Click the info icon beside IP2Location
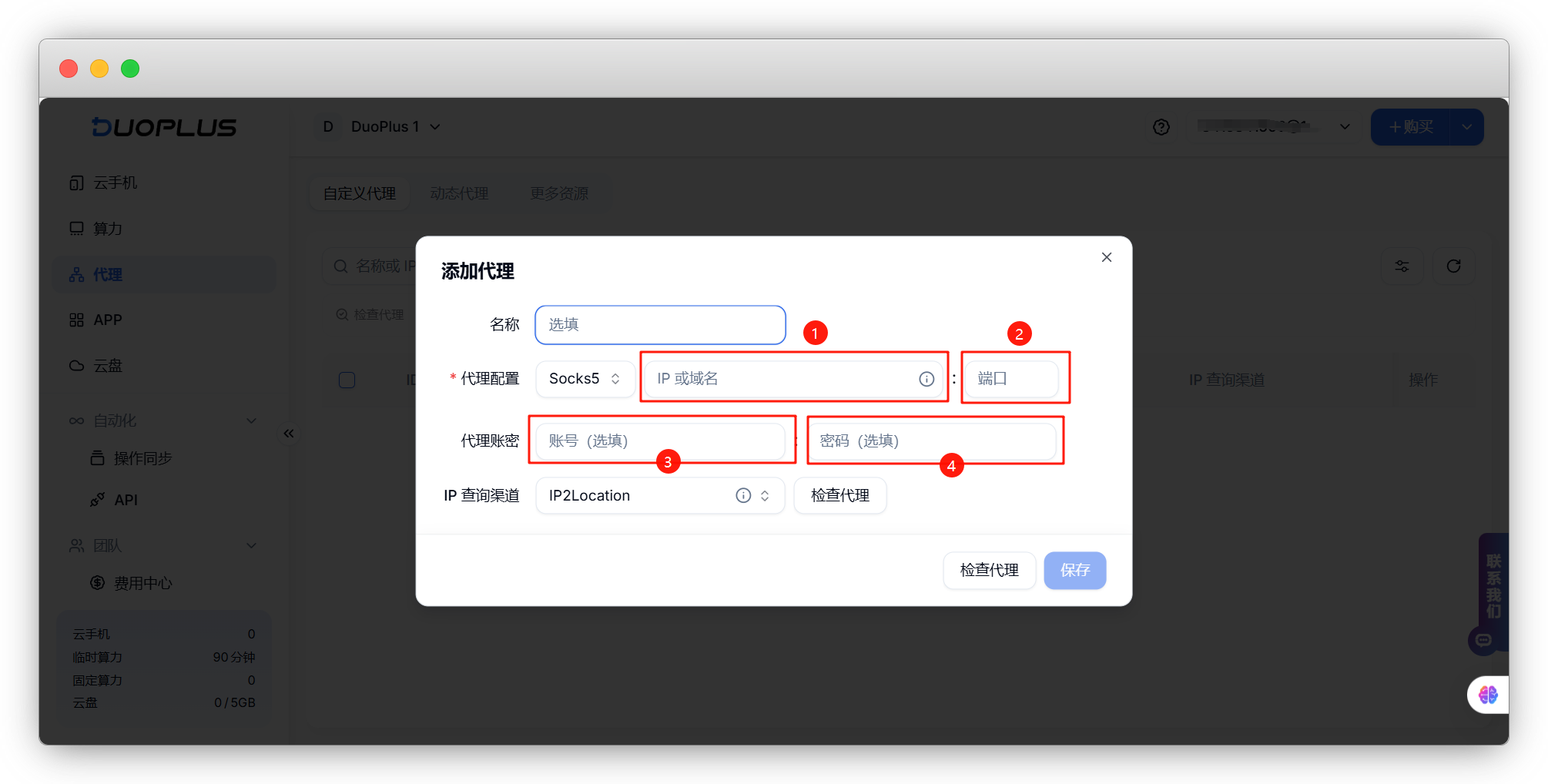Image resolution: width=1548 pixels, height=784 pixels. pos(743,495)
